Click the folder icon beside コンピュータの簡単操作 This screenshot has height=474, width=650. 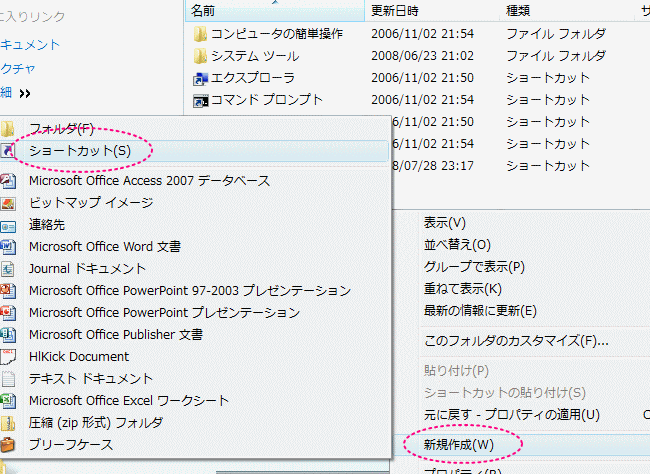pos(200,34)
